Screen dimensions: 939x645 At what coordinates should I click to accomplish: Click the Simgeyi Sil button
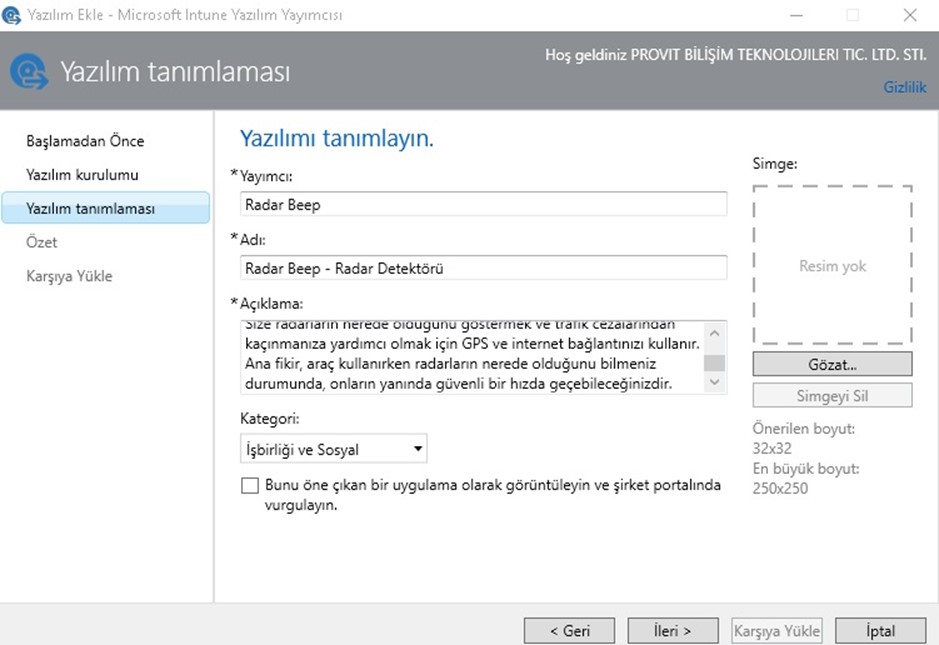point(832,396)
